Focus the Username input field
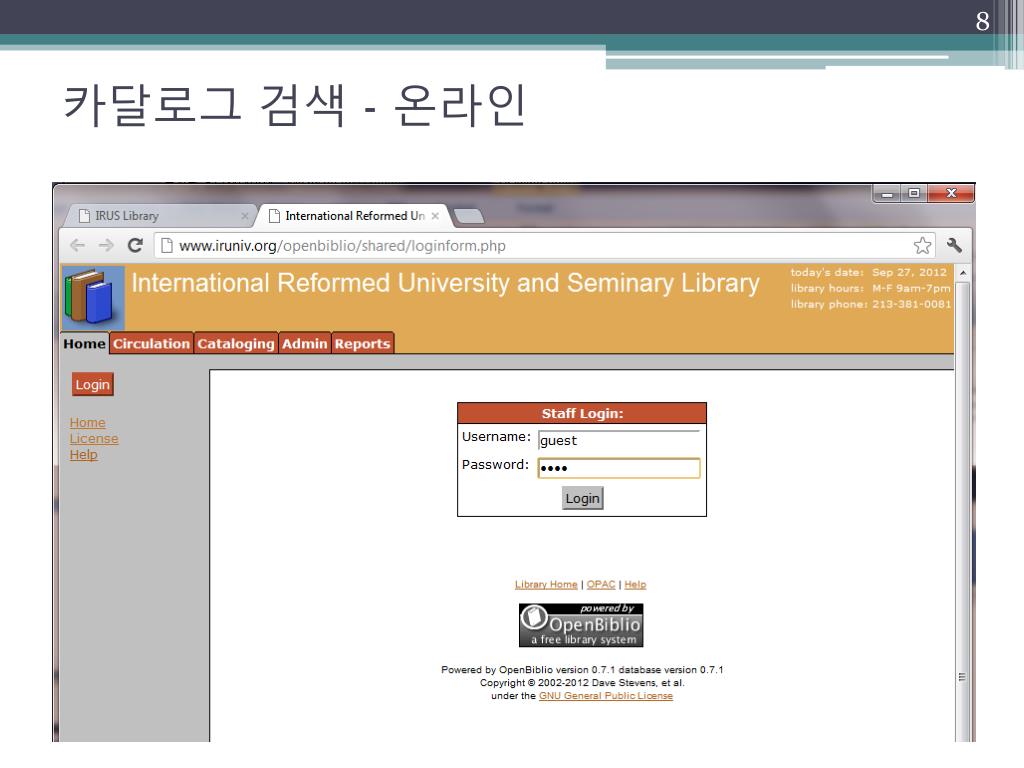Screen dimensions: 1024x768 (619, 440)
